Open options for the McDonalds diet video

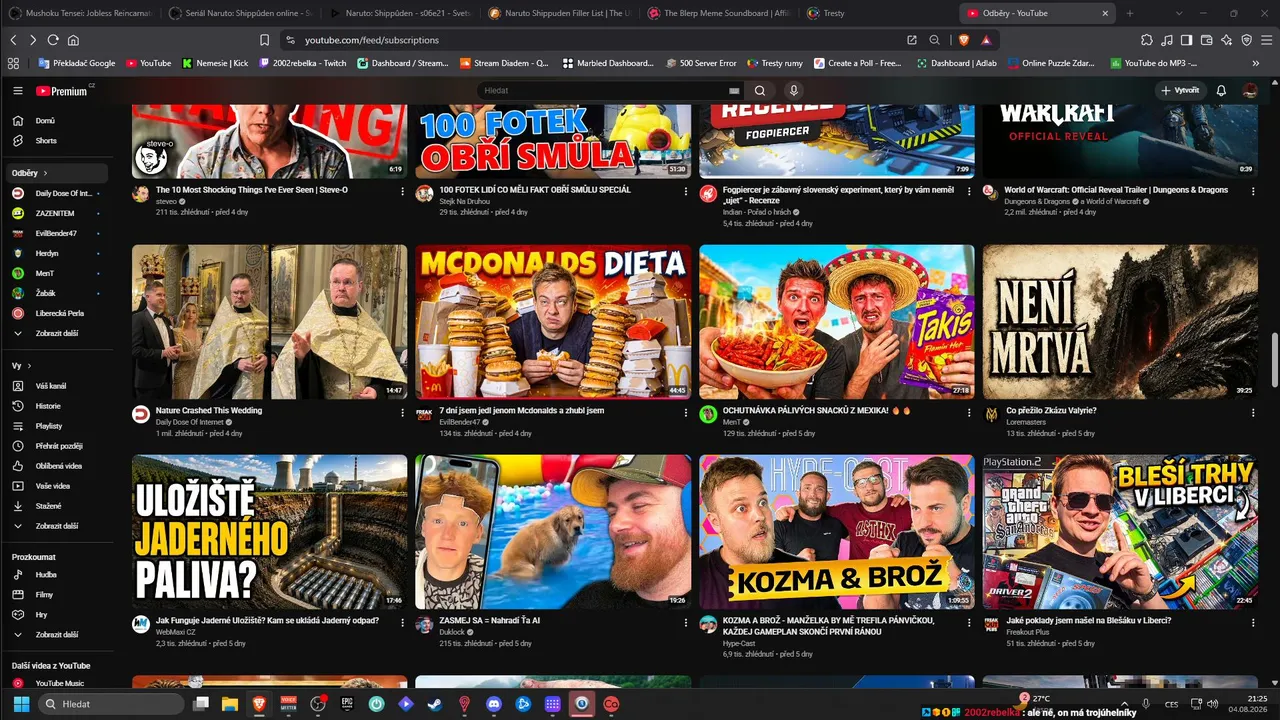(x=685, y=411)
